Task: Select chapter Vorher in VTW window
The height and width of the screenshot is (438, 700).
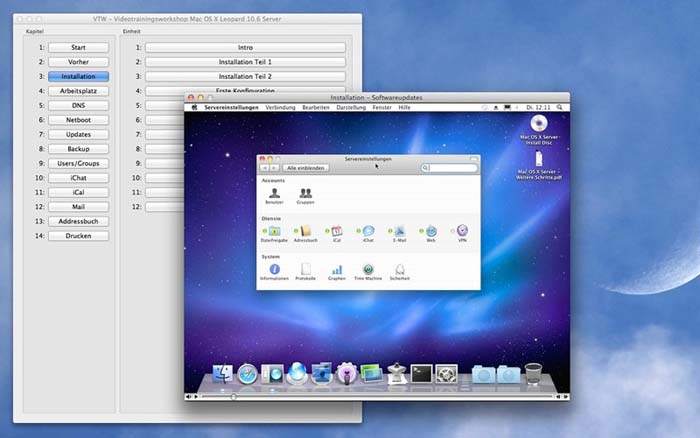Action: (78, 62)
